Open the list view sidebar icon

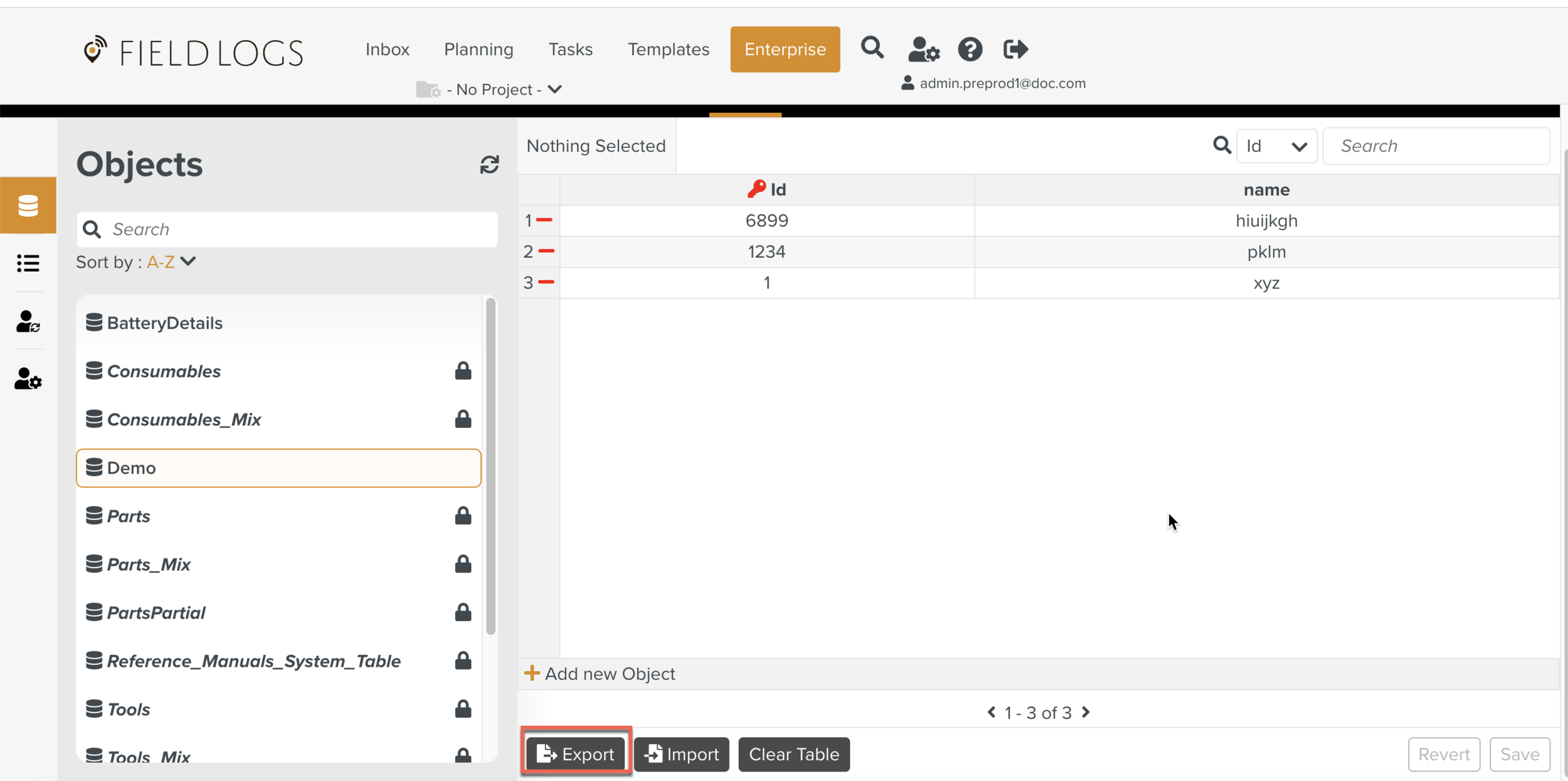pyautogui.click(x=28, y=263)
